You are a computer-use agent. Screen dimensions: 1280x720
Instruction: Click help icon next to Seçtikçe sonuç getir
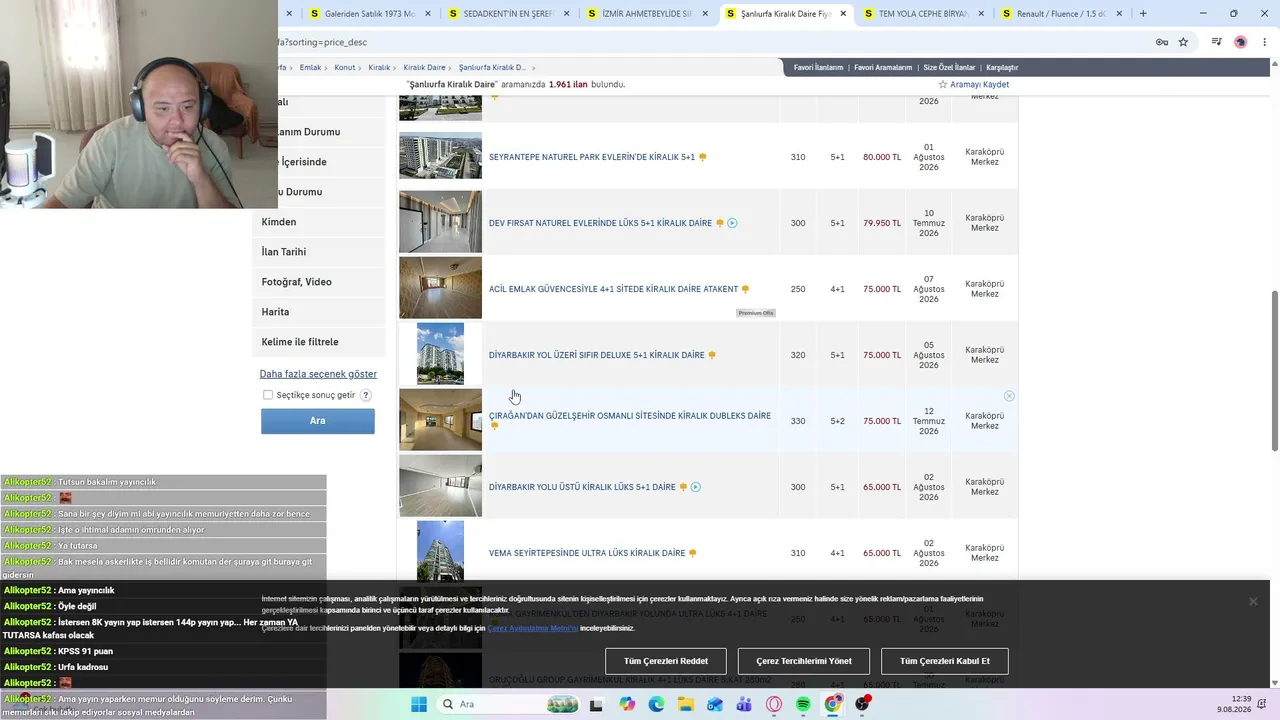366,395
